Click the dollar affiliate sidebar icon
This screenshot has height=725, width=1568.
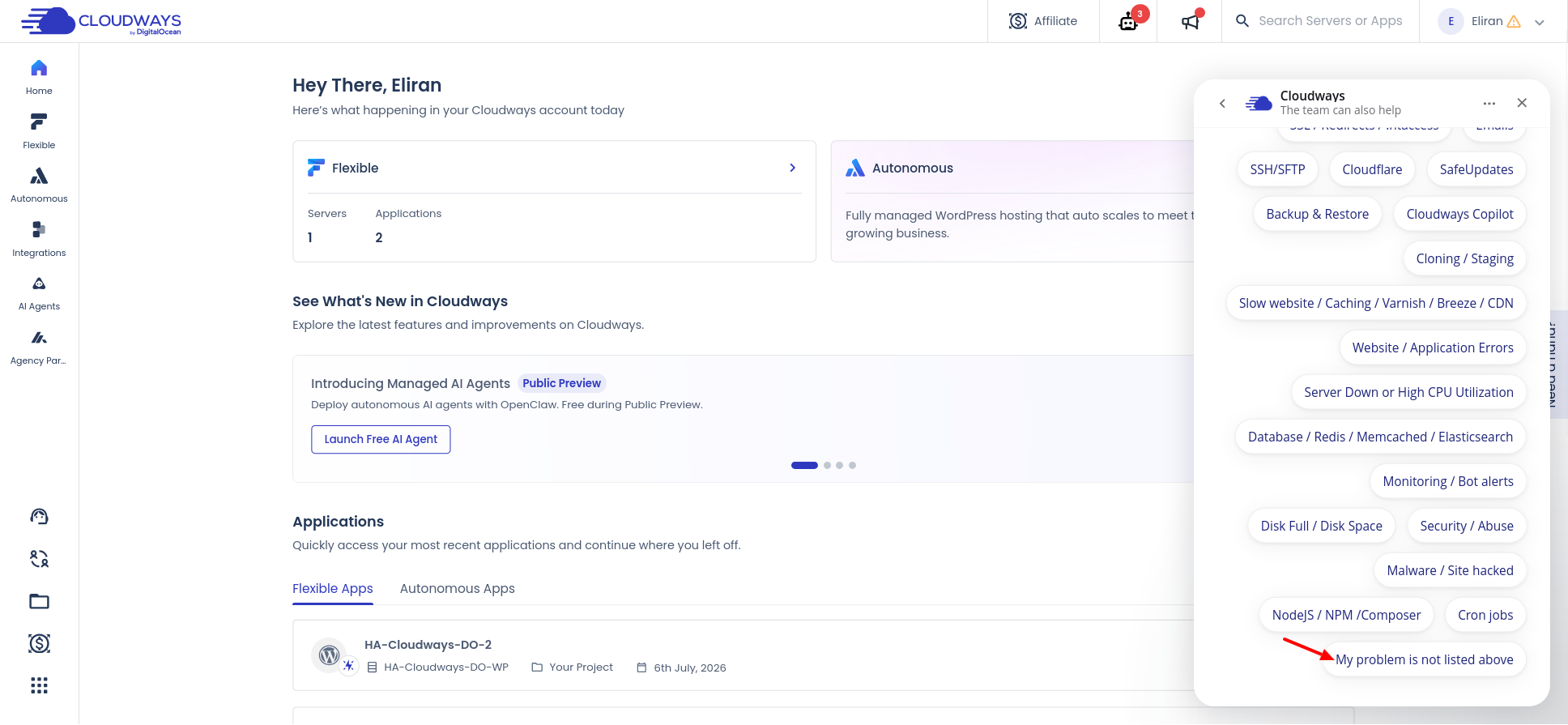[x=39, y=643]
